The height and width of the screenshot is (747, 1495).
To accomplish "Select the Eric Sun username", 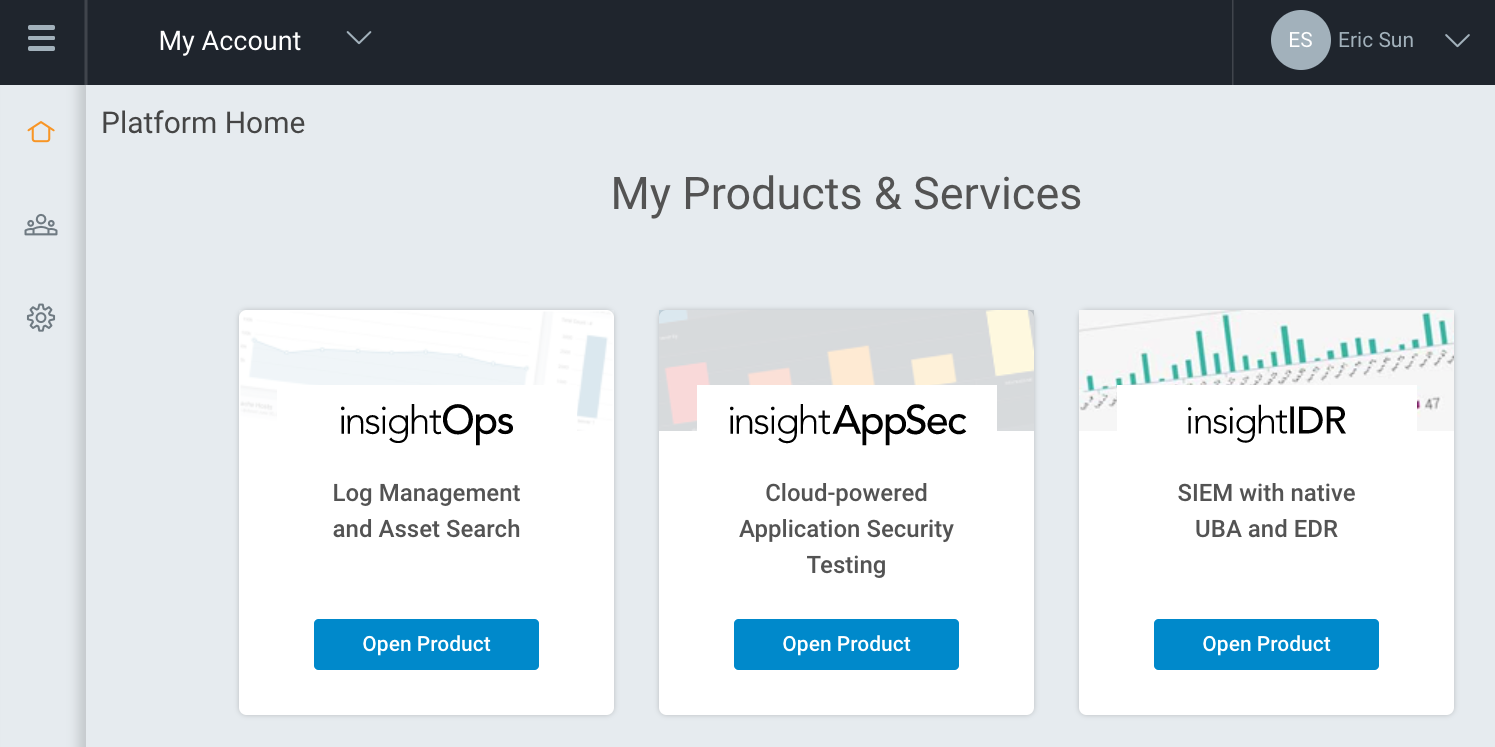I will coord(1375,41).
